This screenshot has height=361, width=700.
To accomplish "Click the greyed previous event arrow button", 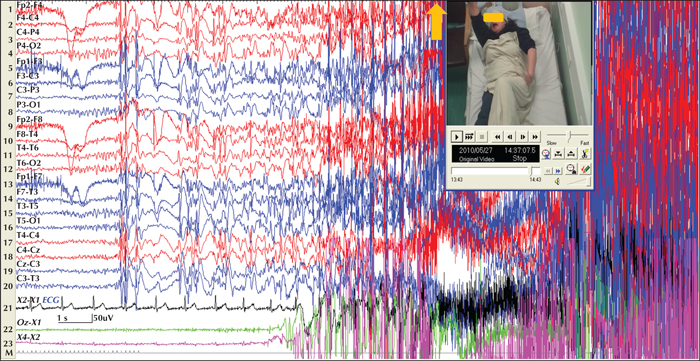I will coord(548,170).
